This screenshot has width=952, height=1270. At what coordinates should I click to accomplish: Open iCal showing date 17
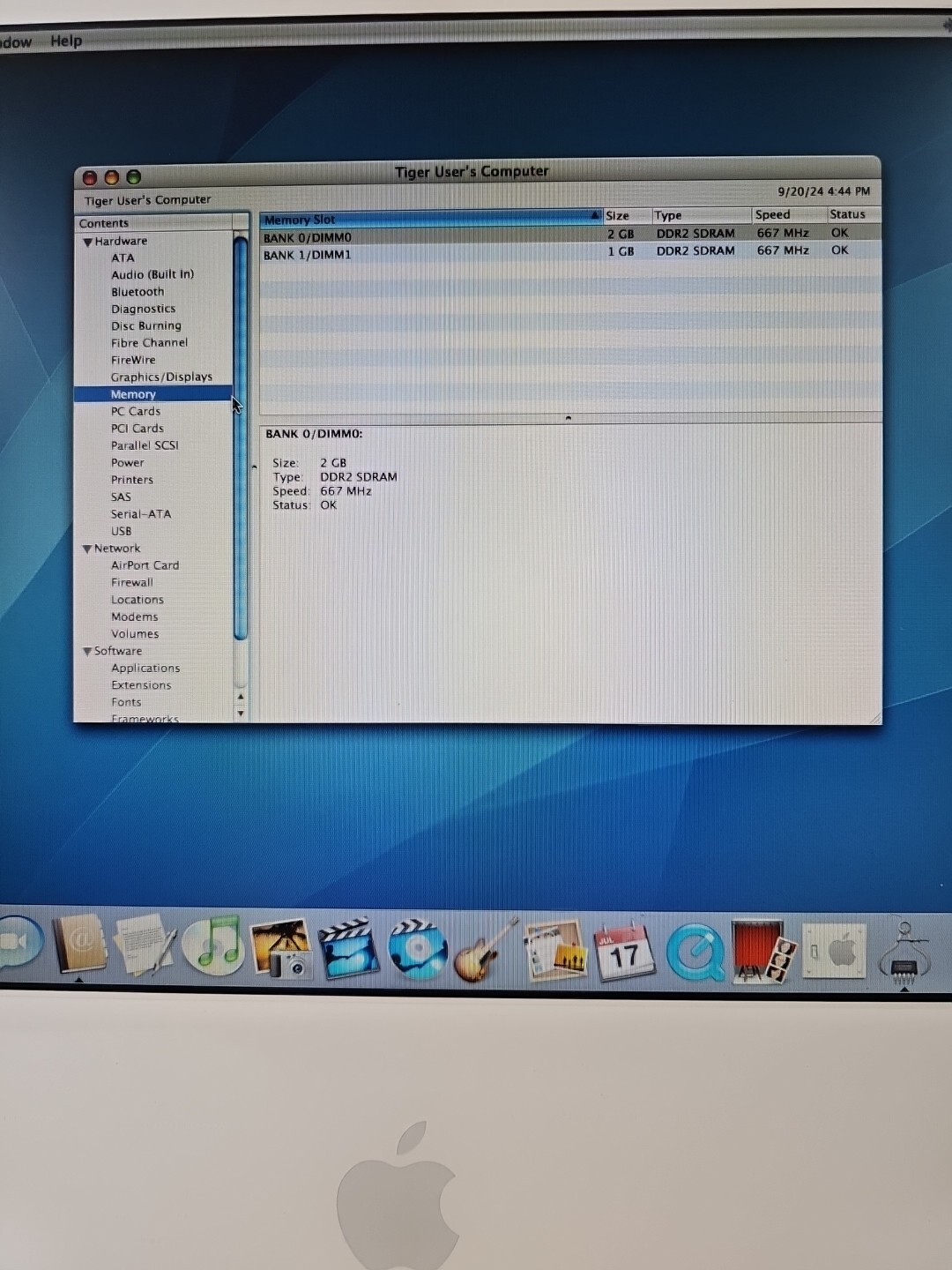point(624,952)
